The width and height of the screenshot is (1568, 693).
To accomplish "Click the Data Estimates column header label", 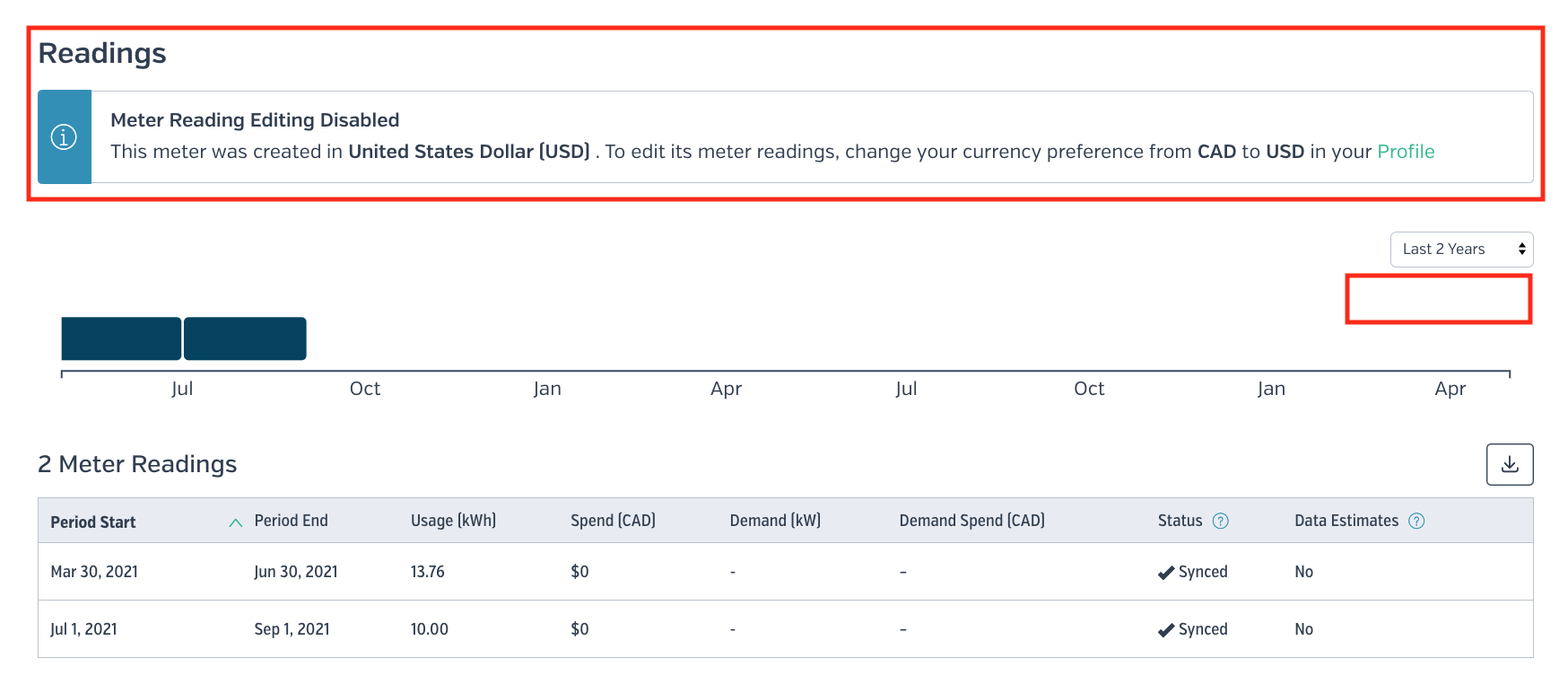I will click(1346, 521).
